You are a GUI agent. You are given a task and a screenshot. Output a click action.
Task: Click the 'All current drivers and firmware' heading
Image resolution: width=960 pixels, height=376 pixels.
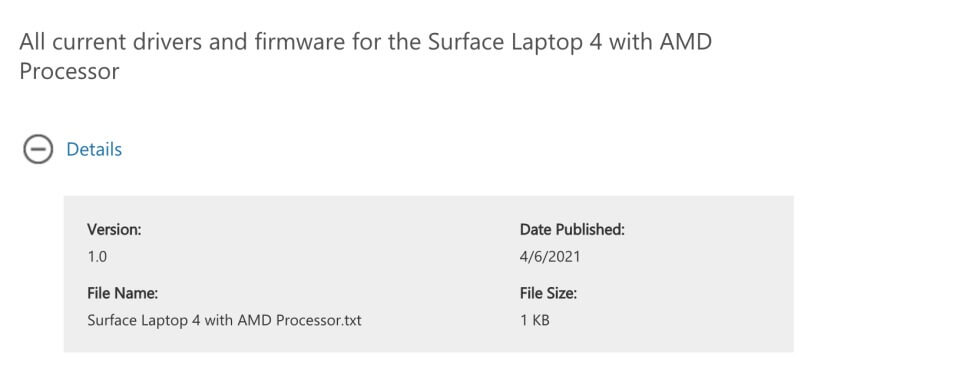pos(366,56)
